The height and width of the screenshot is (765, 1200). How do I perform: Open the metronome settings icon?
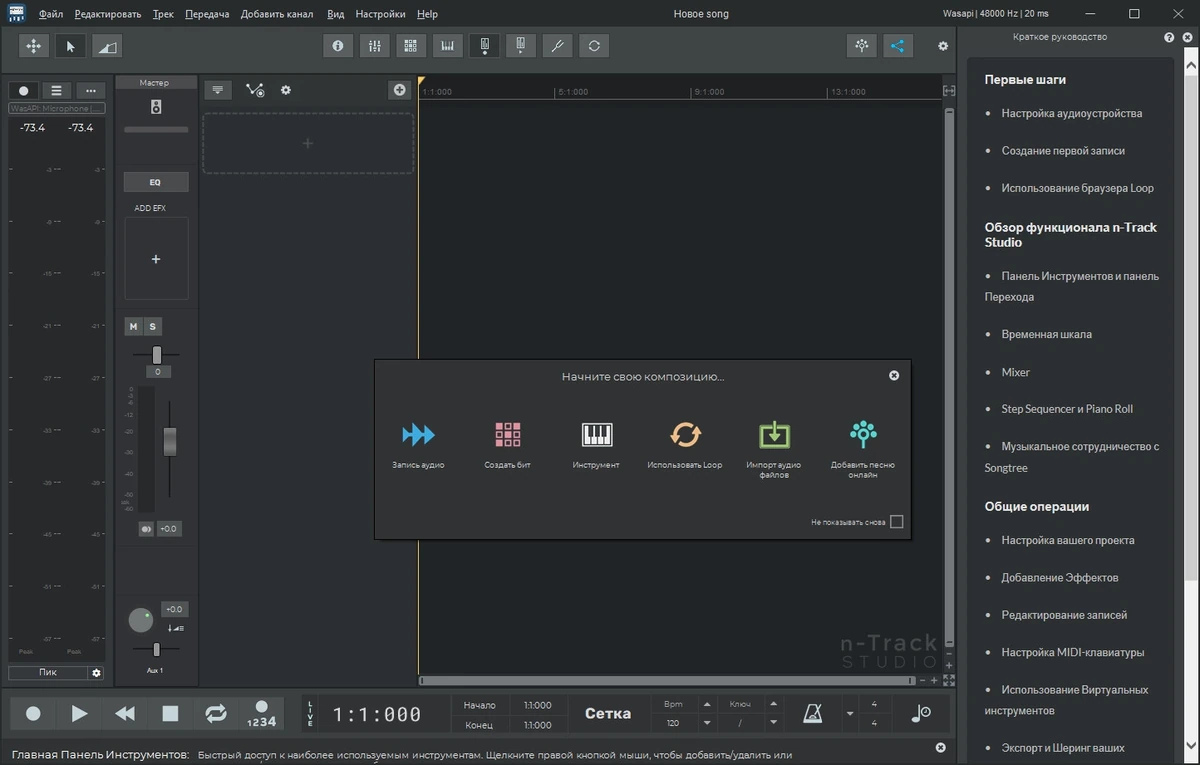coord(813,713)
